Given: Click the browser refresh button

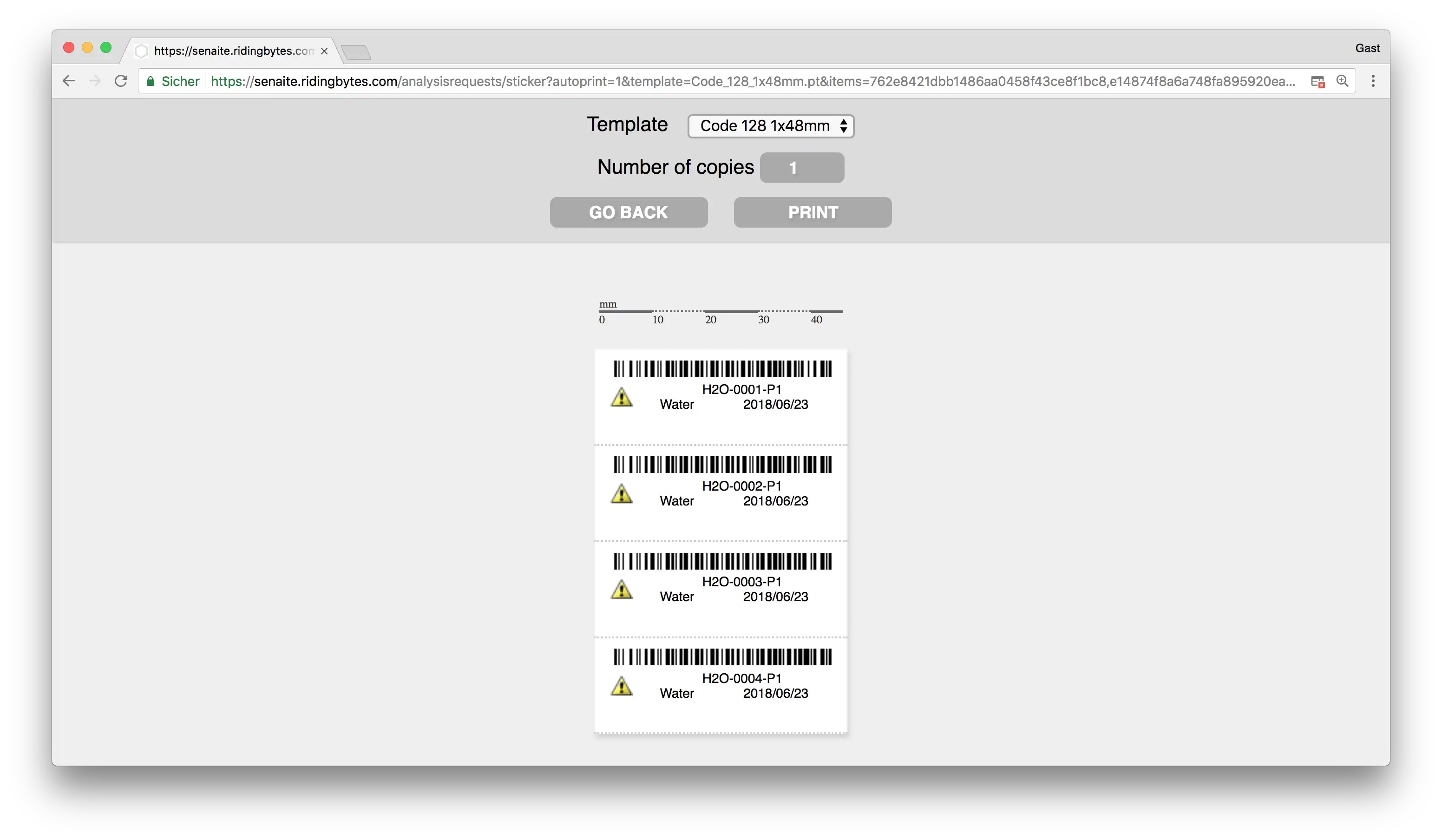Looking at the screenshot, I should pyautogui.click(x=120, y=81).
